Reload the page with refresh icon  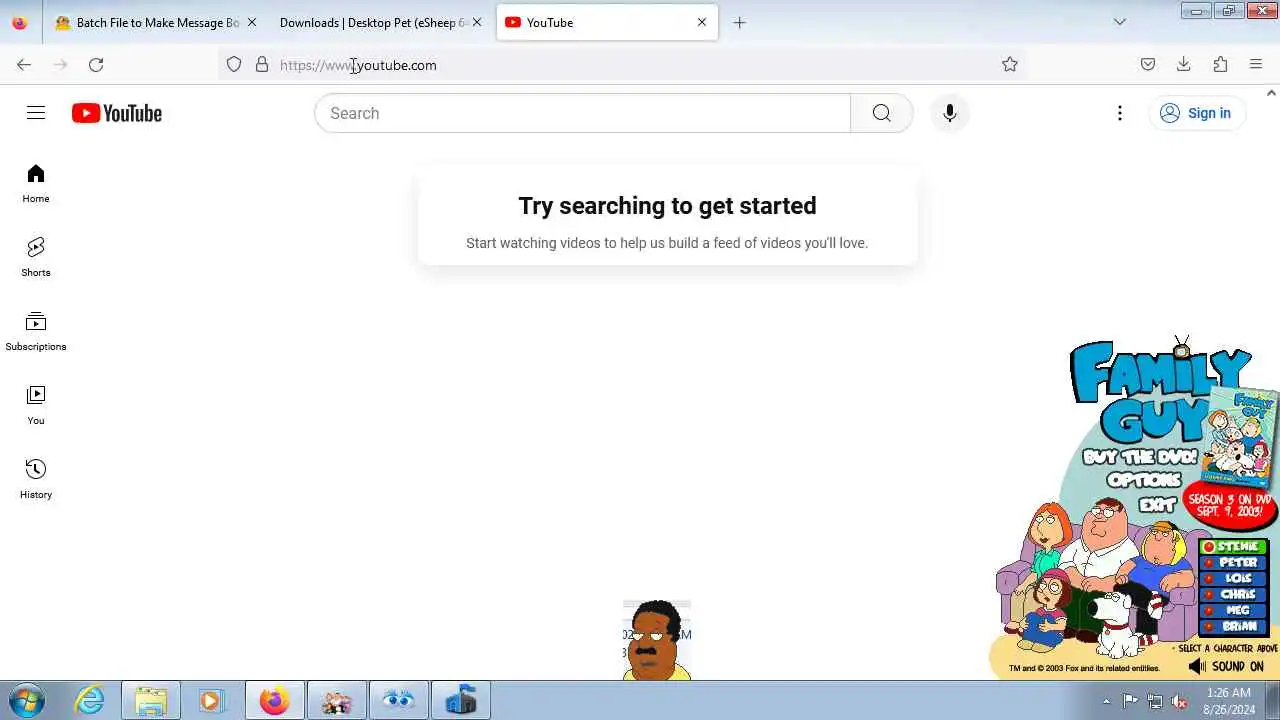96,65
